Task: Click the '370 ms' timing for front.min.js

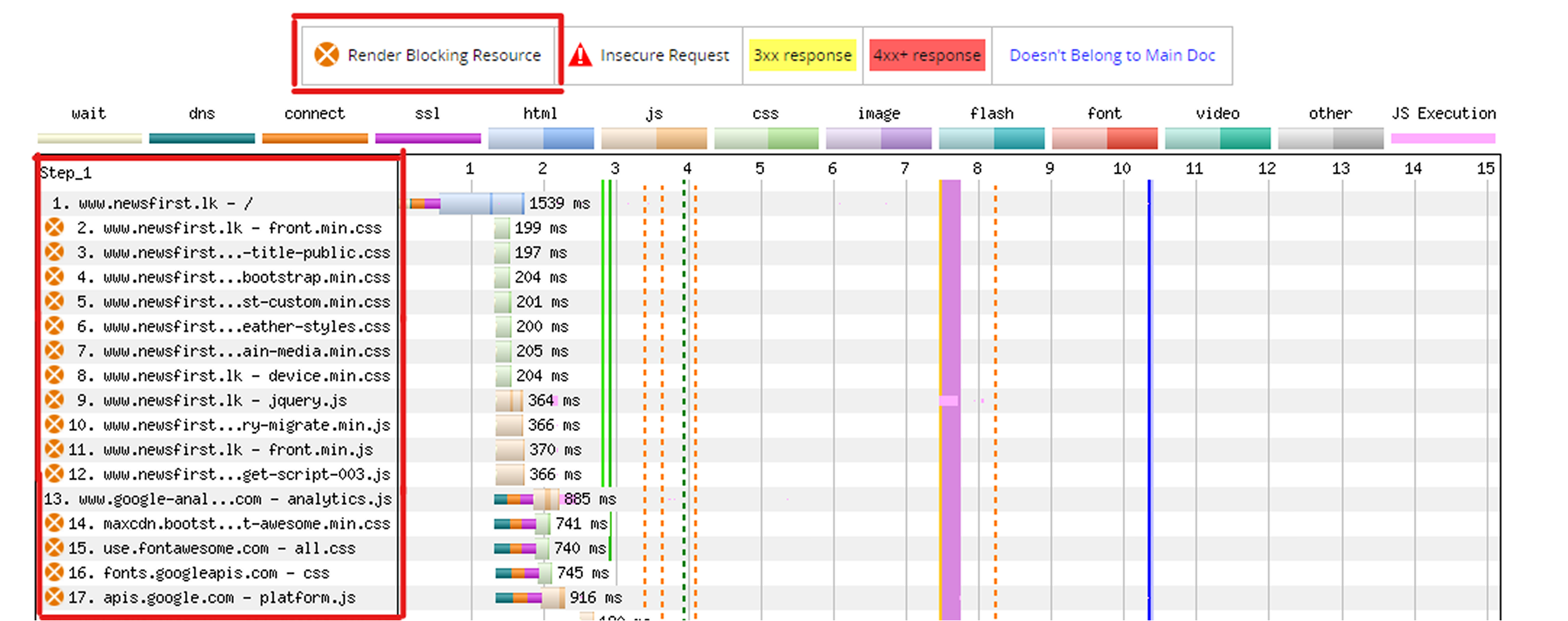Action: coord(555,450)
